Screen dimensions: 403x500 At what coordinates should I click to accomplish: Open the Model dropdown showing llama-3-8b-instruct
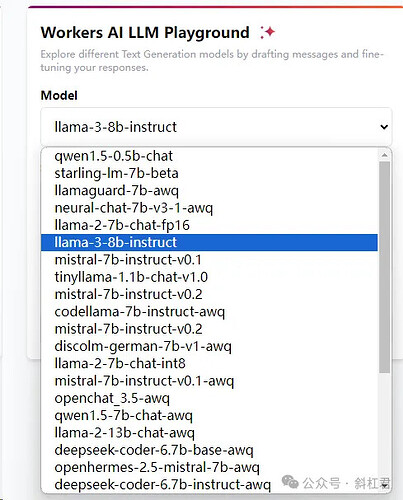tap(216, 127)
